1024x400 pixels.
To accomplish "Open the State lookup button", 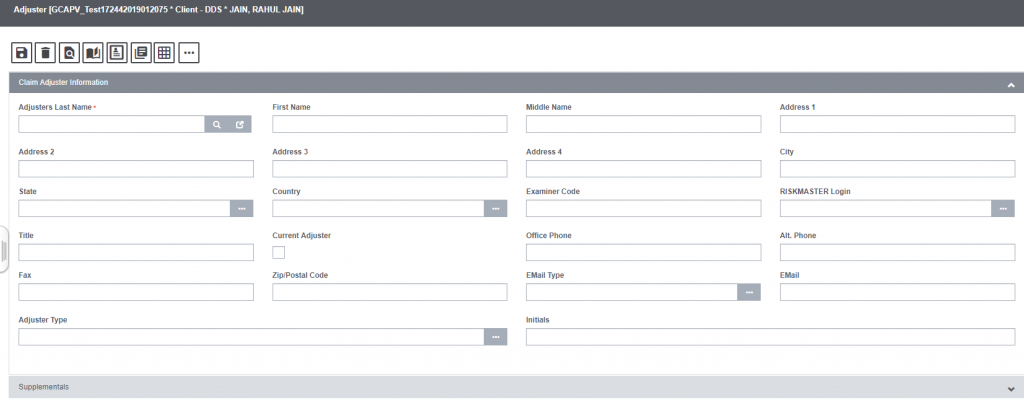I will (x=242, y=208).
